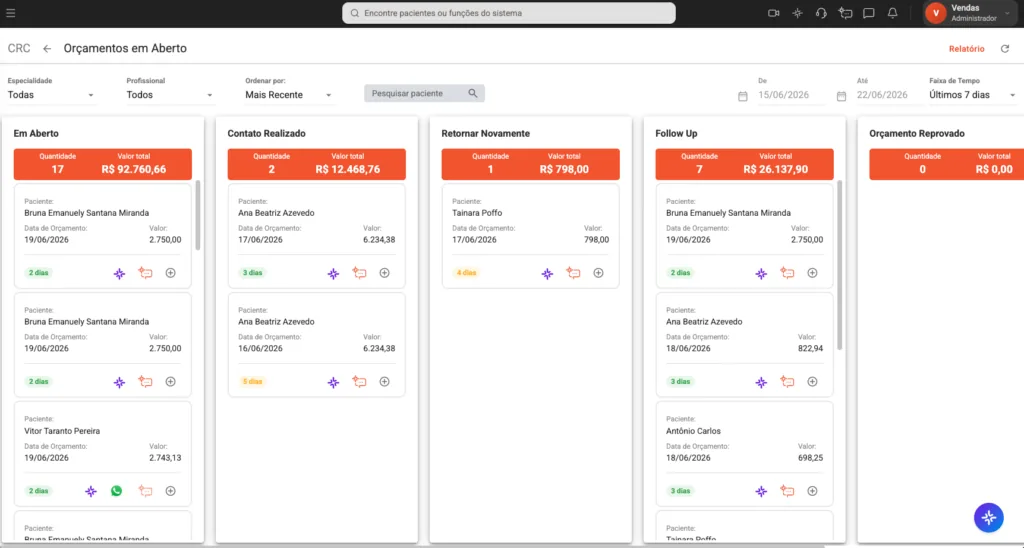This screenshot has width=1024, height=548.
Task: Click the chat message icon beside the bell
Action: tap(869, 13)
